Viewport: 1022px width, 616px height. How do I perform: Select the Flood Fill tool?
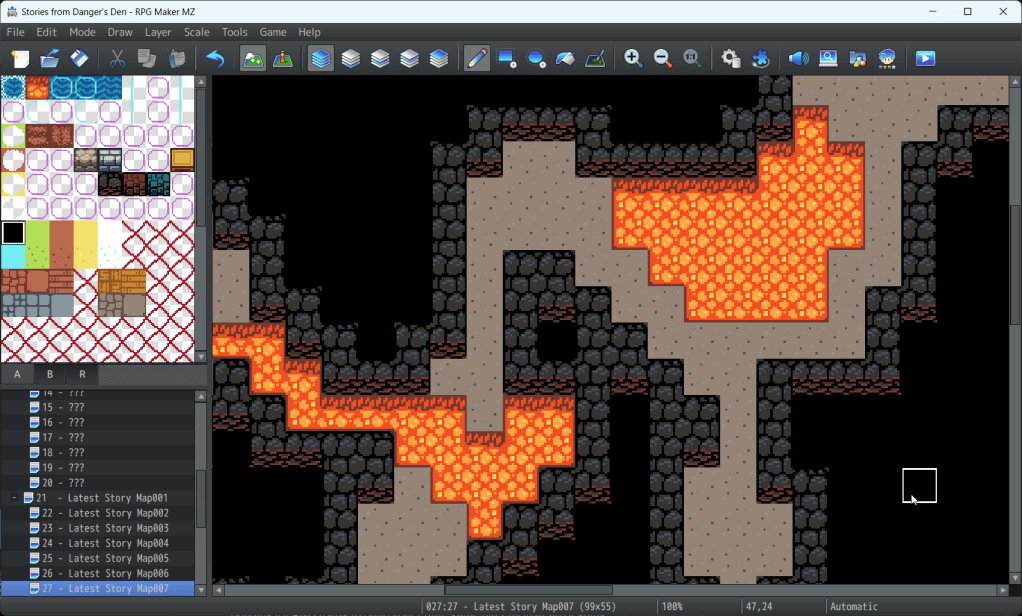coord(566,59)
